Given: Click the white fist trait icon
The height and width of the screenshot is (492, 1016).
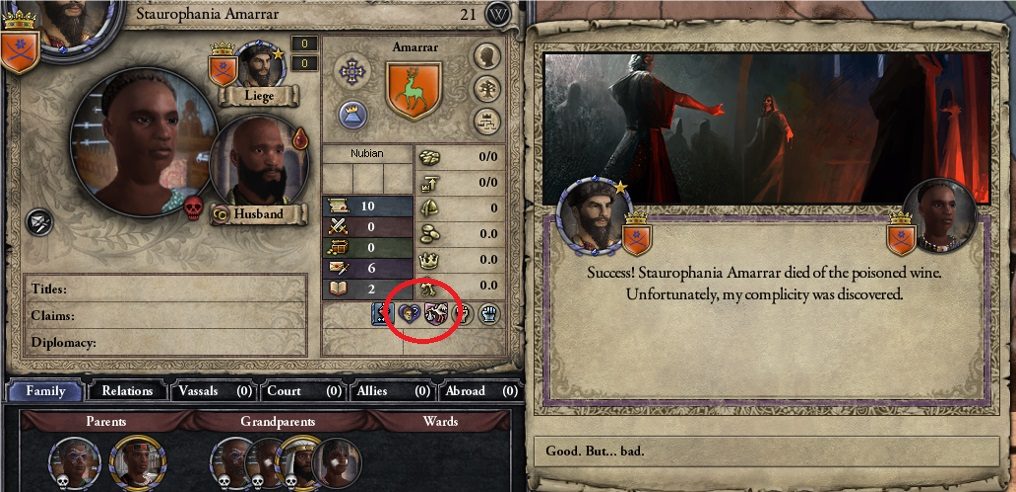Looking at the screenshot, I should click(489, 314).
